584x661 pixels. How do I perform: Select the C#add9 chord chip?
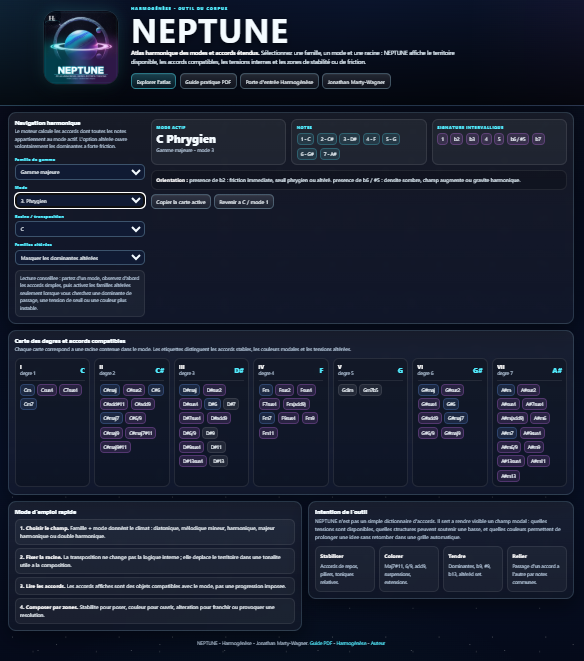143,404
